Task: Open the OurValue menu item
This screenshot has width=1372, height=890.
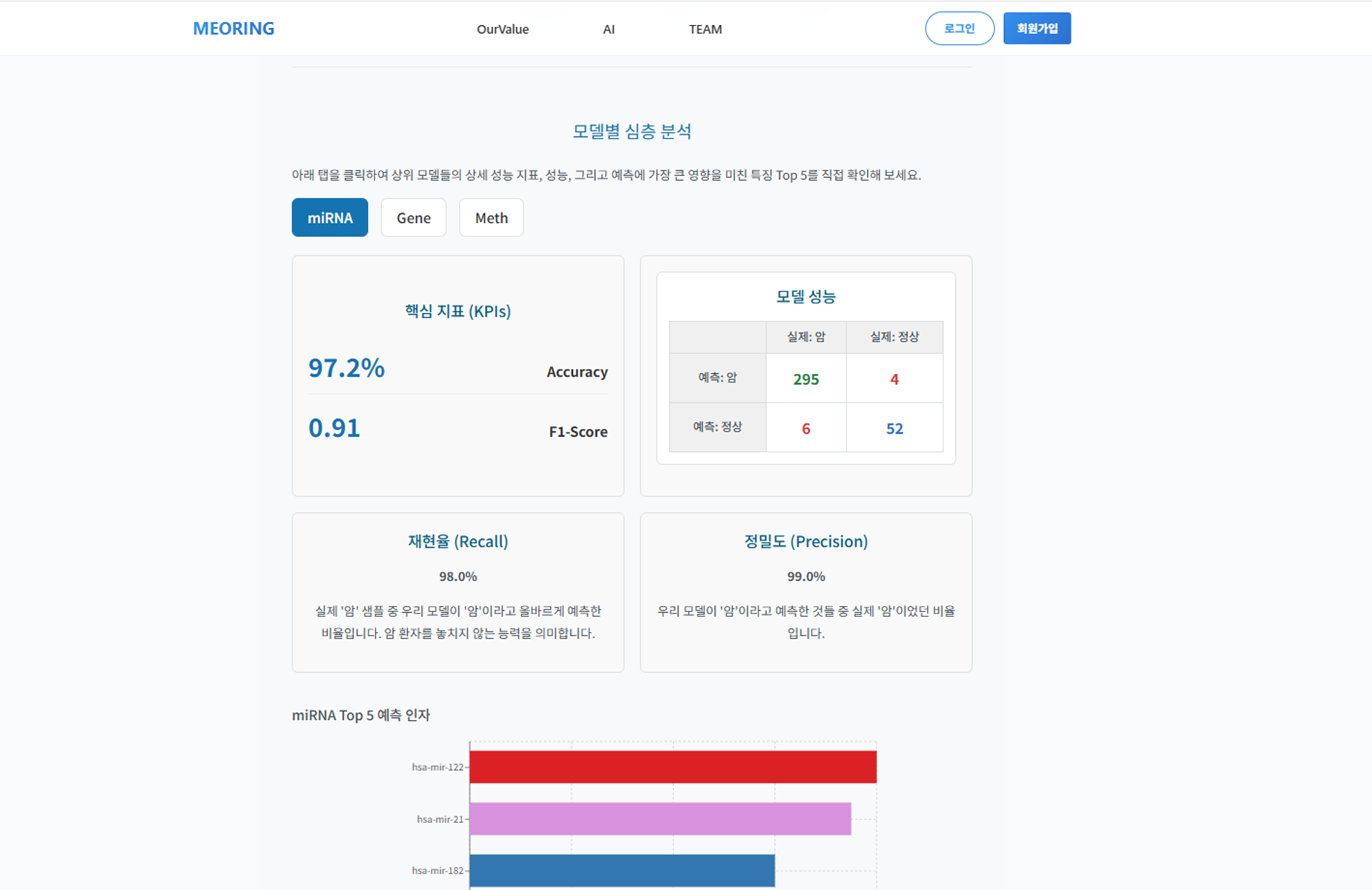Action: click(502, 29)
